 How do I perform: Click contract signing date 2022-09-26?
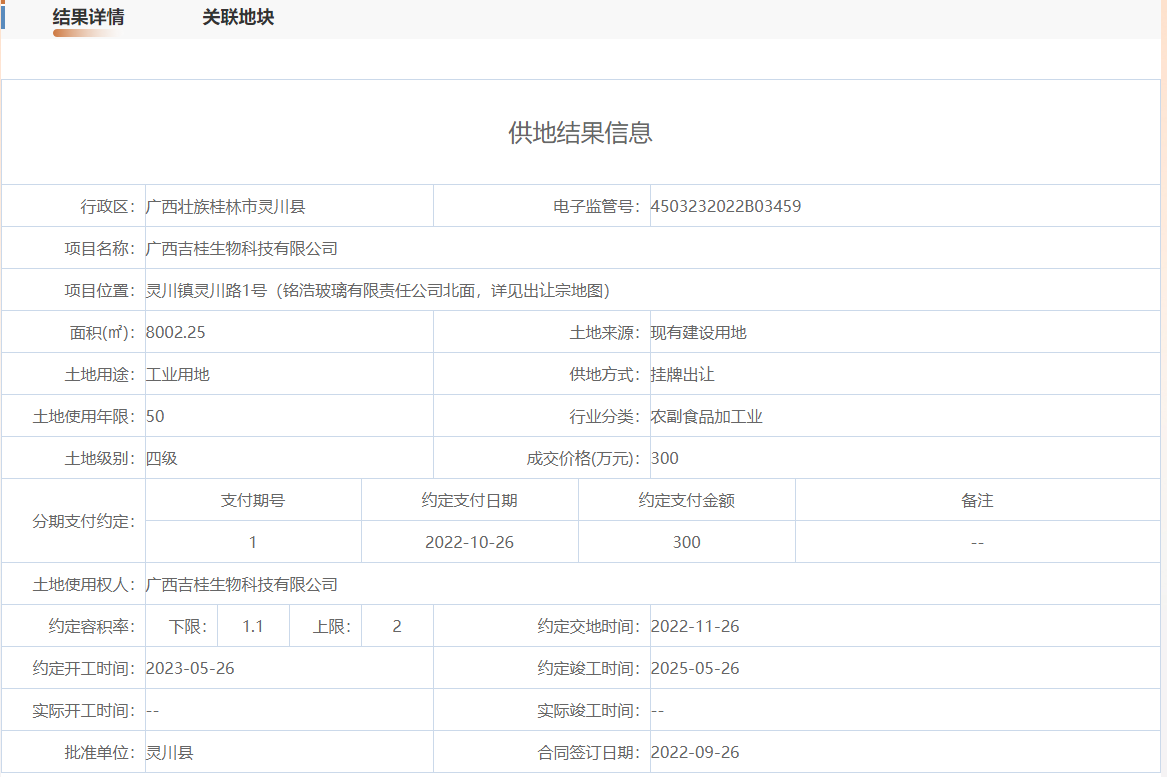click(x=695, y=753)
